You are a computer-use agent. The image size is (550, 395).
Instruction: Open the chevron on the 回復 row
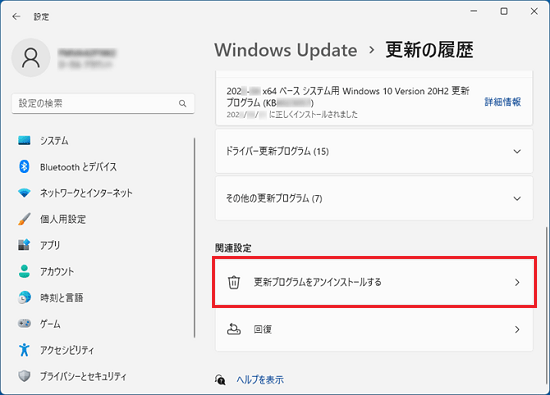(x=517, y=329)
